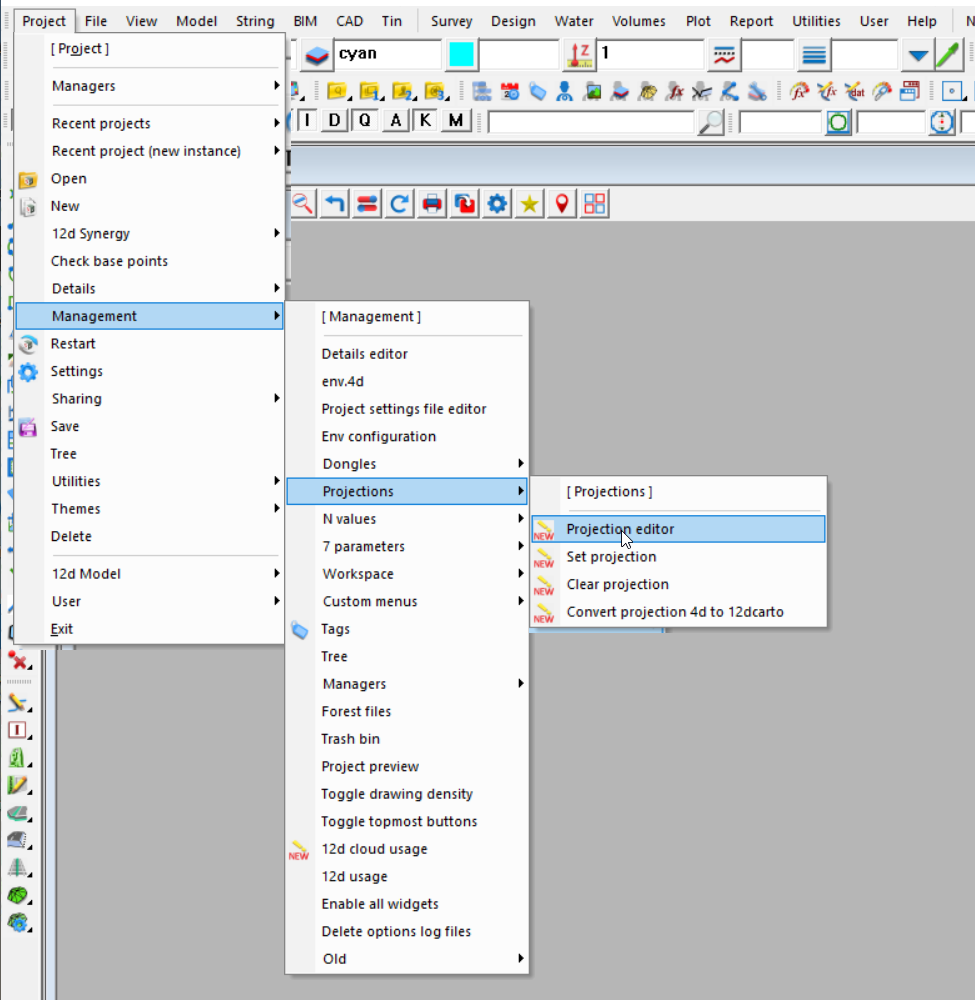
Task: Toggle the M snap button
Action: pos(456,121)
